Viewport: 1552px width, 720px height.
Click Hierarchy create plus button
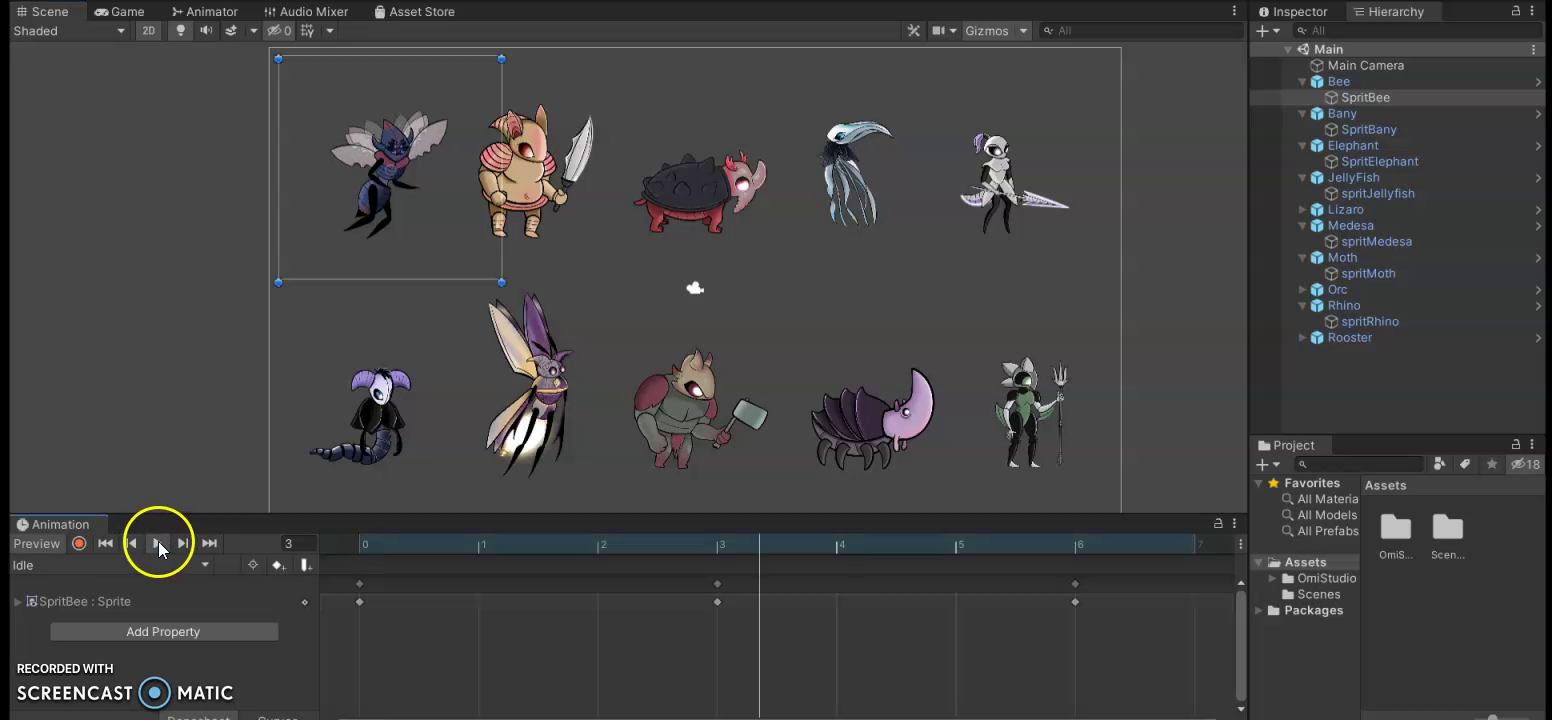(1263, 31)
